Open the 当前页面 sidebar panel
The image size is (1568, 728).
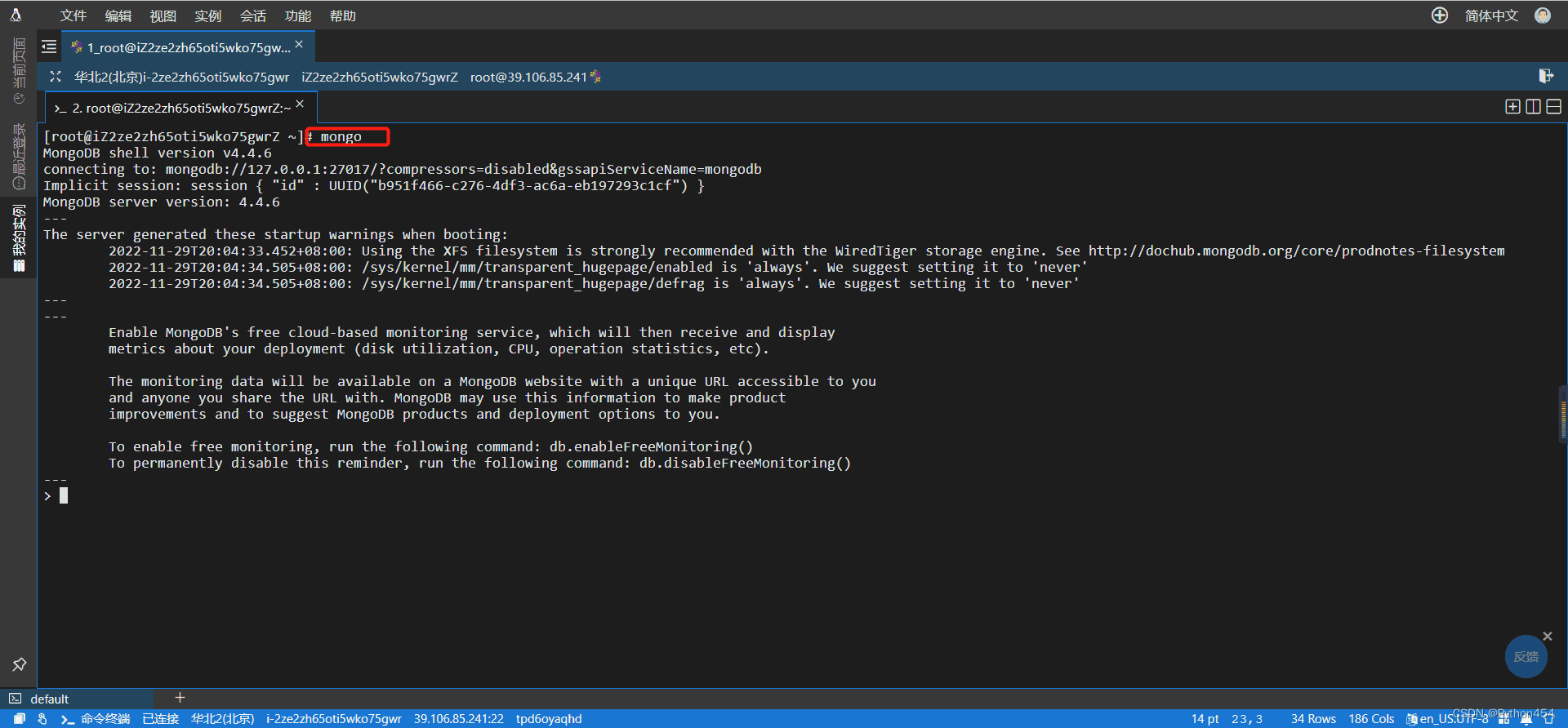[x=19, y=70]
